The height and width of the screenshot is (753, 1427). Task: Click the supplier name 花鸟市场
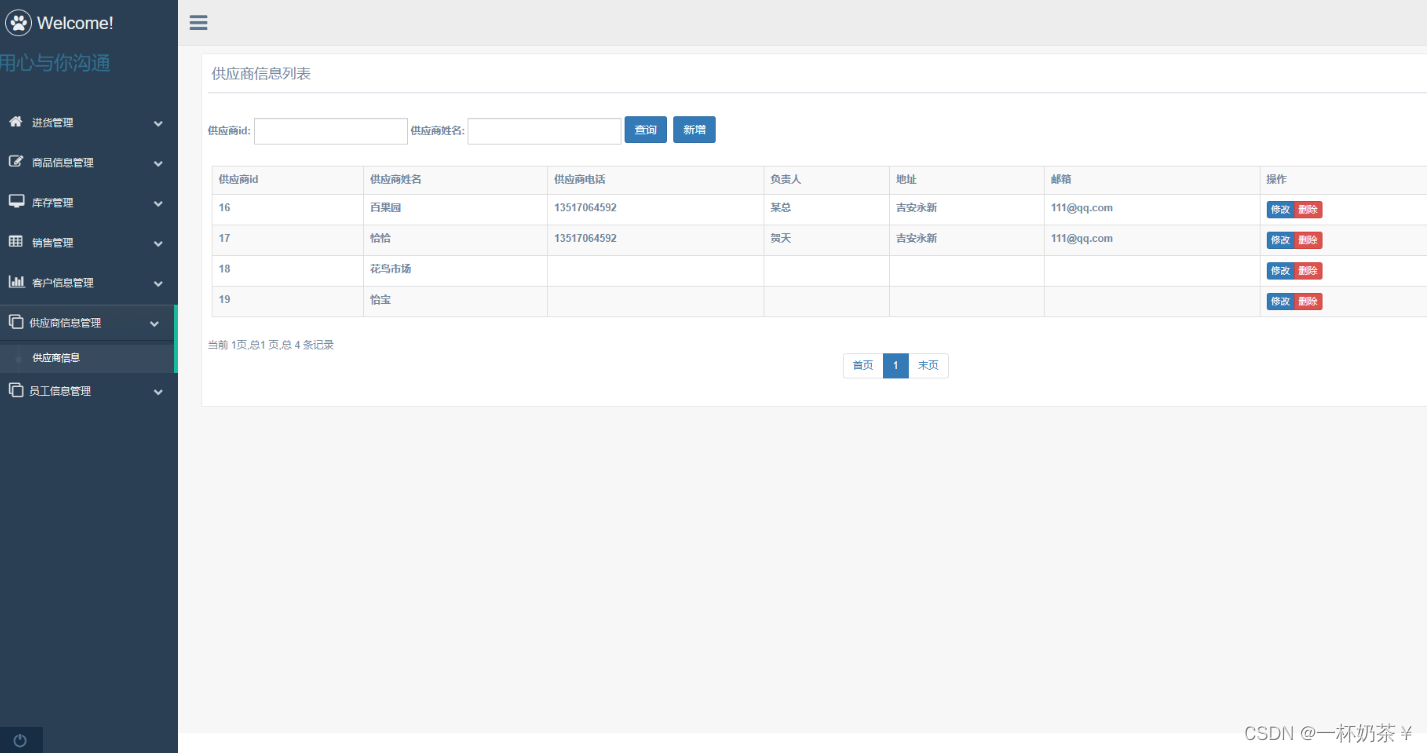pyautogui.click(x=391, y=269)
